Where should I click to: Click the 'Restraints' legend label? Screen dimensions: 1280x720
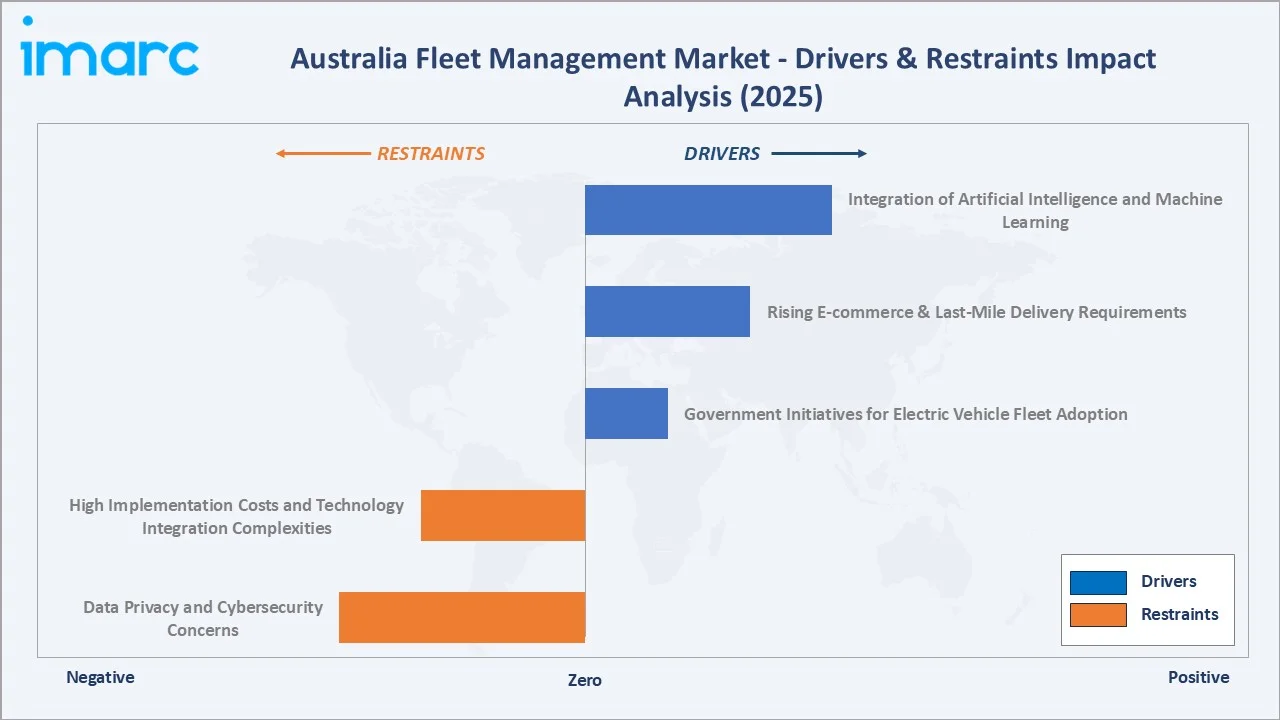[1180, 615]
